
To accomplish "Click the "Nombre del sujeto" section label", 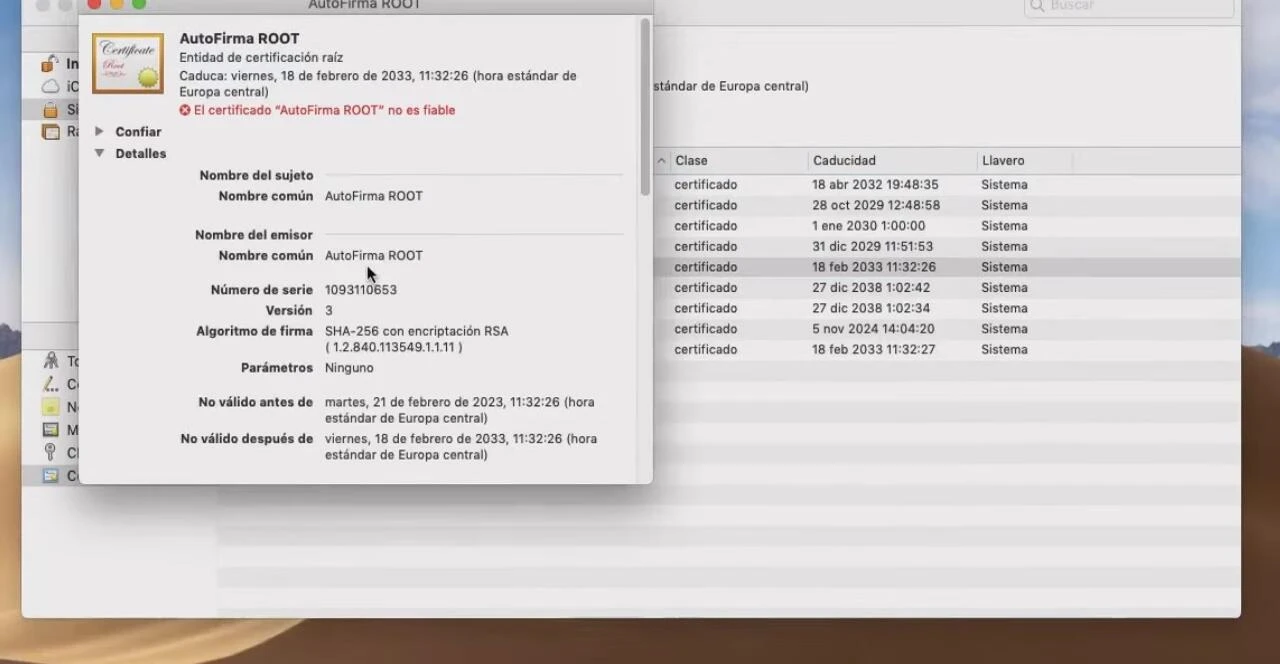I will click(256, 176).
